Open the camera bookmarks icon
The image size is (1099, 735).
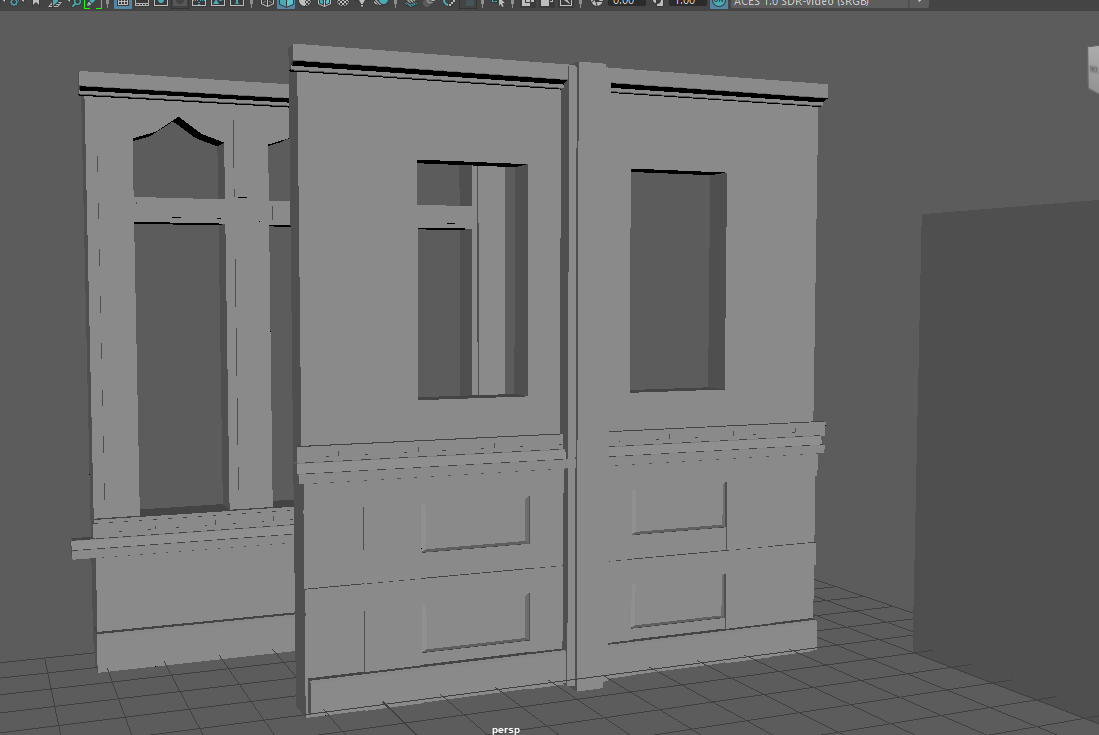(36, 3)
